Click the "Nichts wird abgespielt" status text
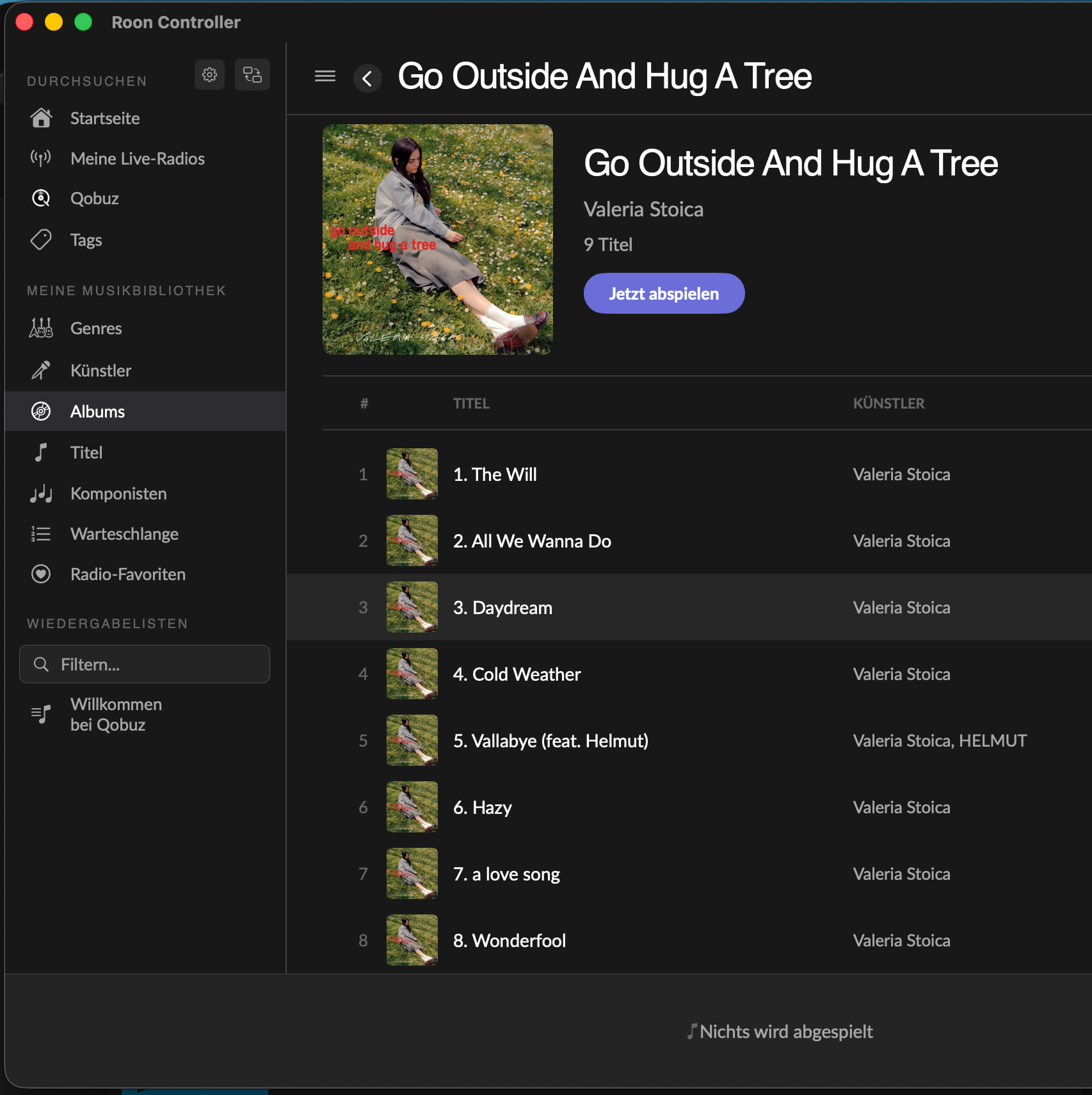The image size is (1092, 1095). tap(786, 1031)
